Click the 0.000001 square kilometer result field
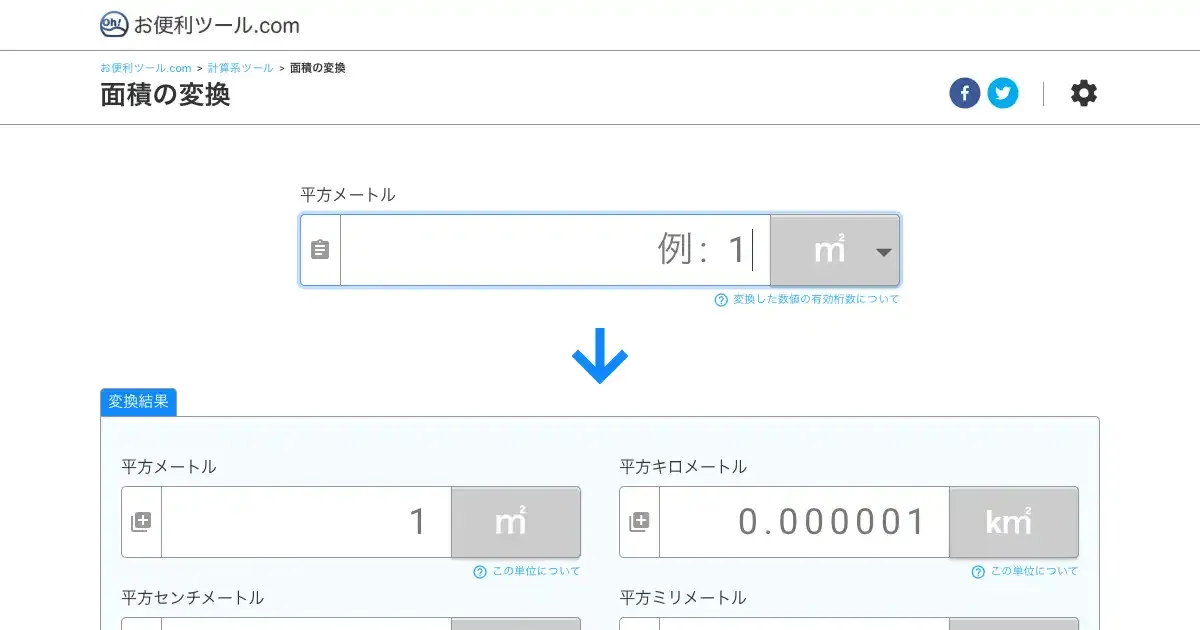 [804, 522]
